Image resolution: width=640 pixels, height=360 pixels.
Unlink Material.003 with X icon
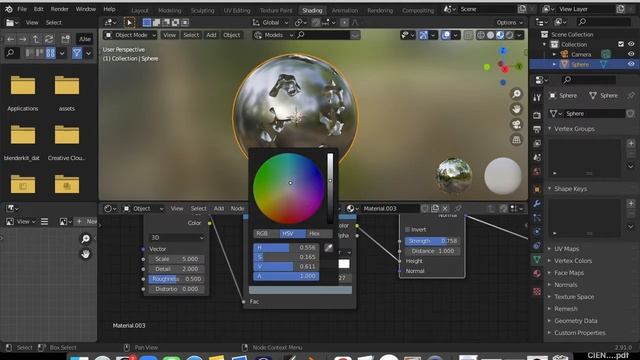[445, 209]
